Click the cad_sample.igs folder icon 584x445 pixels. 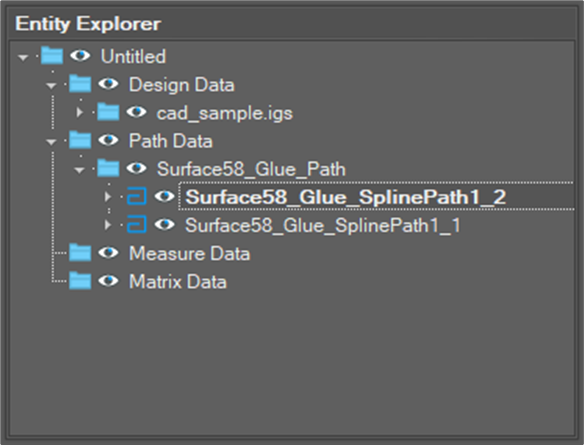108,112
